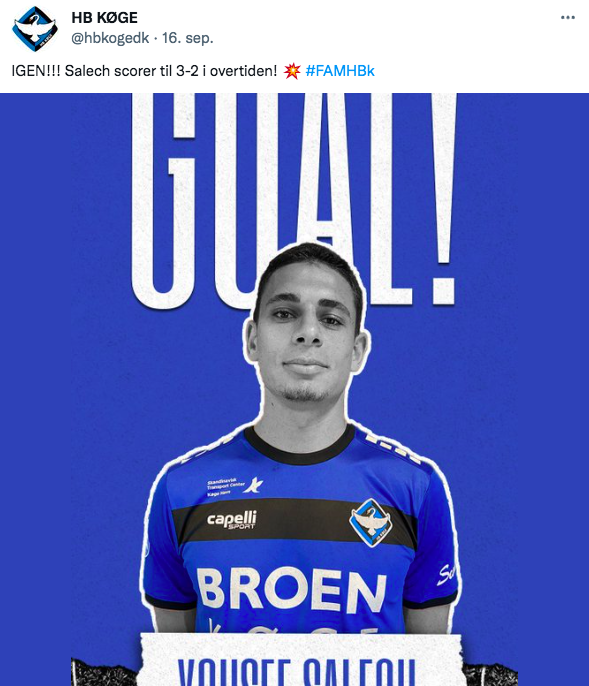The image size is (589, 686).
Task: Click the letter G of GOAL! headline
Action: 164,201
